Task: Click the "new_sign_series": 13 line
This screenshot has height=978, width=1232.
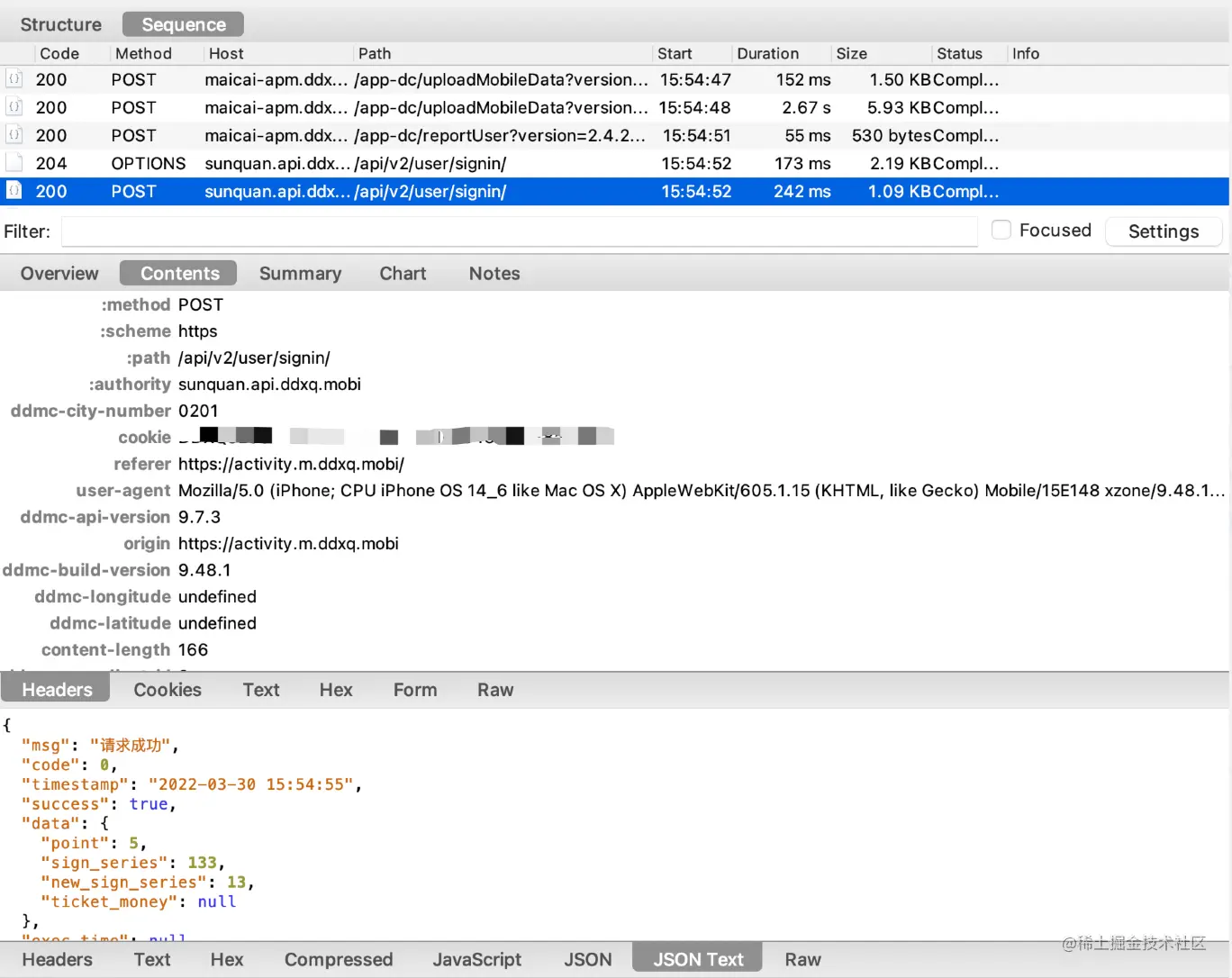Action: coord(147,883)
